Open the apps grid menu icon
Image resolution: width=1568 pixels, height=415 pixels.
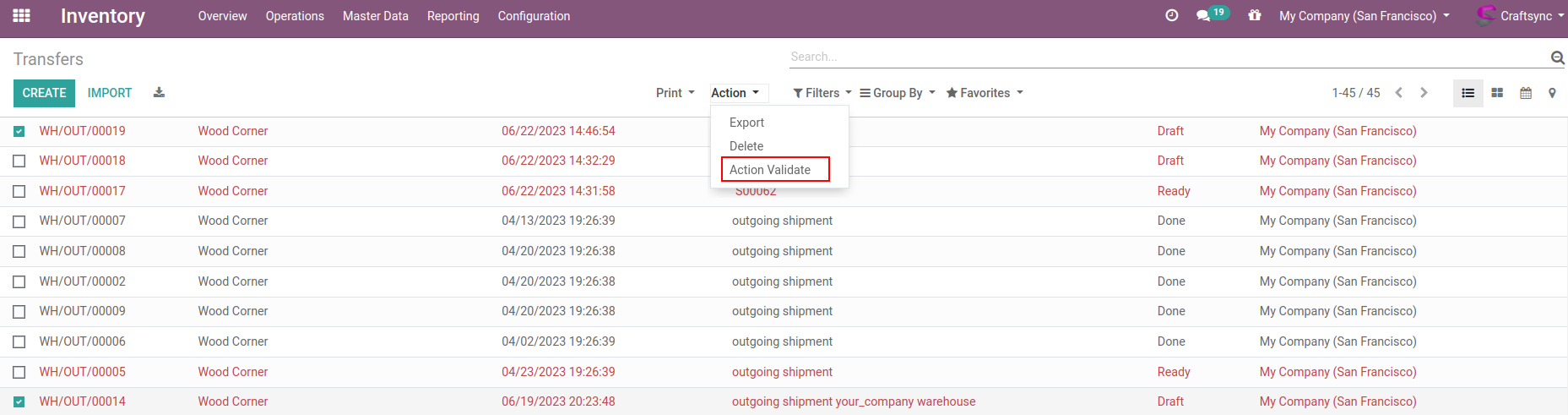pyautogui.click(x=22, y=16)
